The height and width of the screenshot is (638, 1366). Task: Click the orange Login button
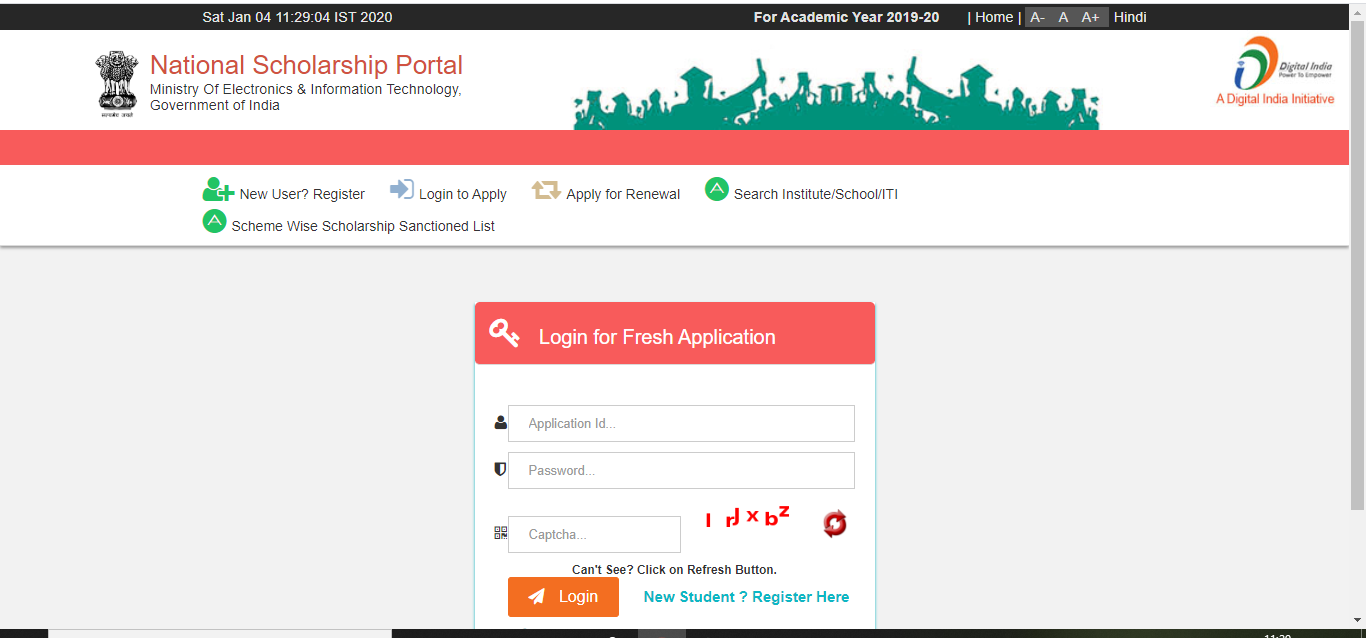[563, 597]
